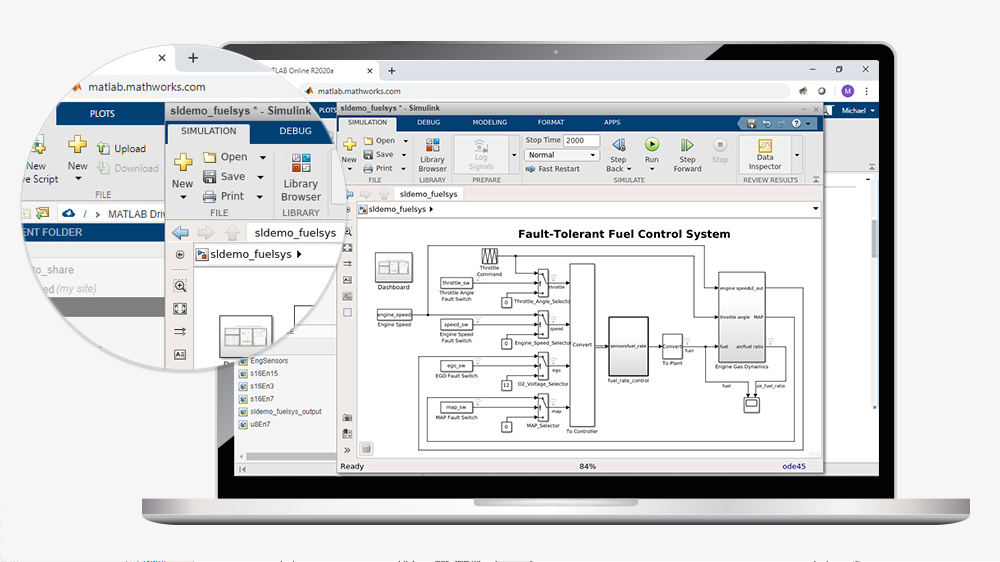The height and width of the screenshot is (562, 1000).
Task: Click the Dashboard block in the laptop diagram
Action: [393, 268]
